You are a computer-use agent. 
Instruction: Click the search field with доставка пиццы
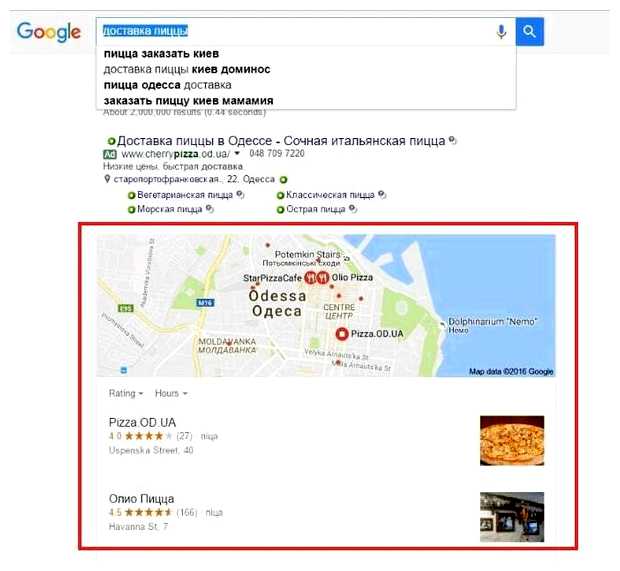pos(295,31)
